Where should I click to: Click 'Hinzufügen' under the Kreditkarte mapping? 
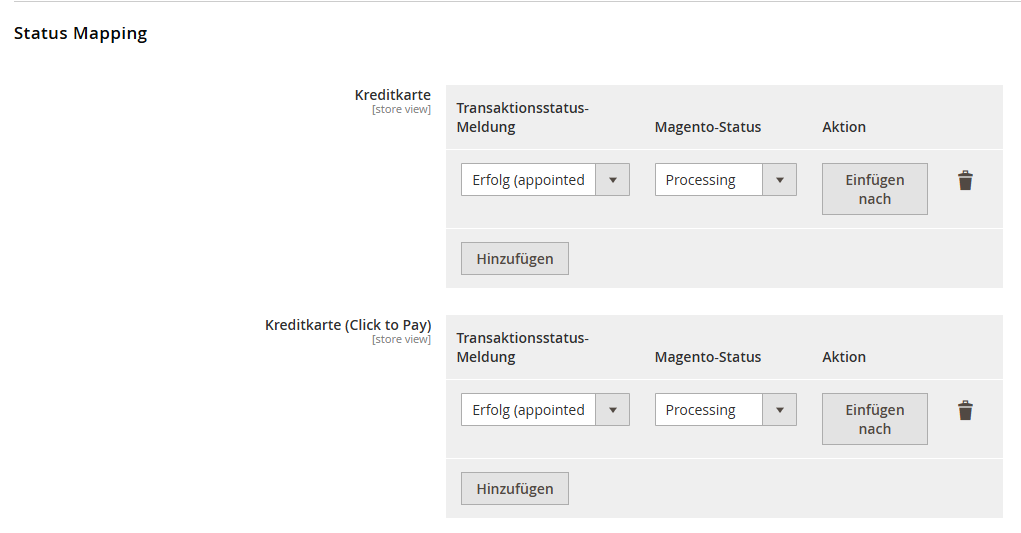pyautogui.click(x=514, y=259)
